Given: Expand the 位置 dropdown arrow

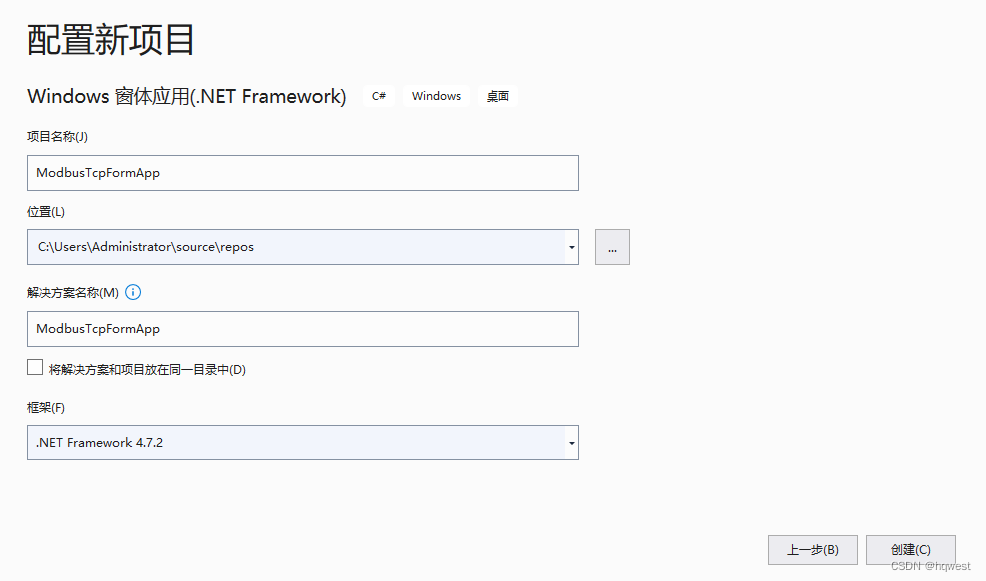Looking at the screenshot, I should 571,247.
